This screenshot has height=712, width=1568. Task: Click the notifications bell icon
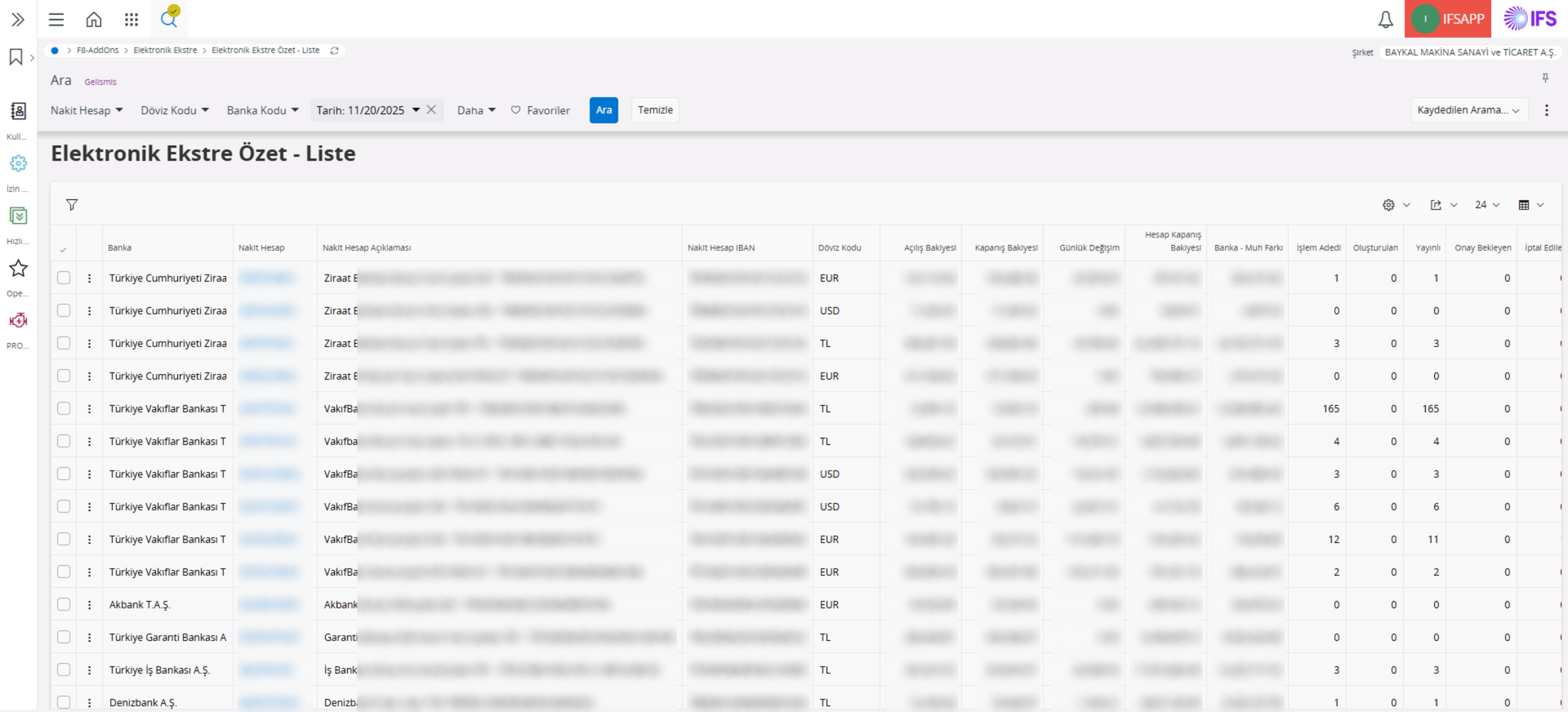1385,20
